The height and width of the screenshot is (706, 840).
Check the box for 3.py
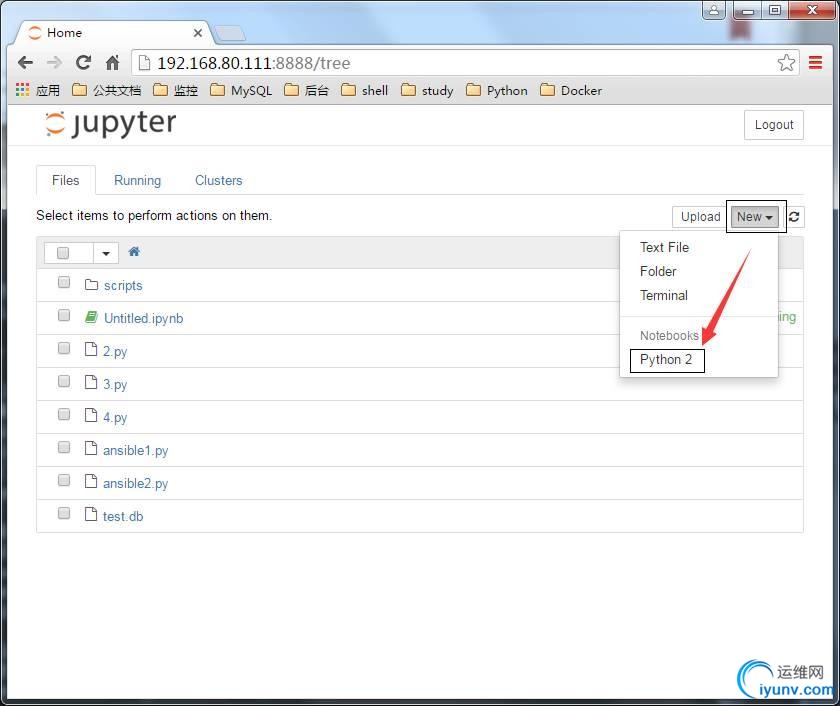click(x=64, y=381)
